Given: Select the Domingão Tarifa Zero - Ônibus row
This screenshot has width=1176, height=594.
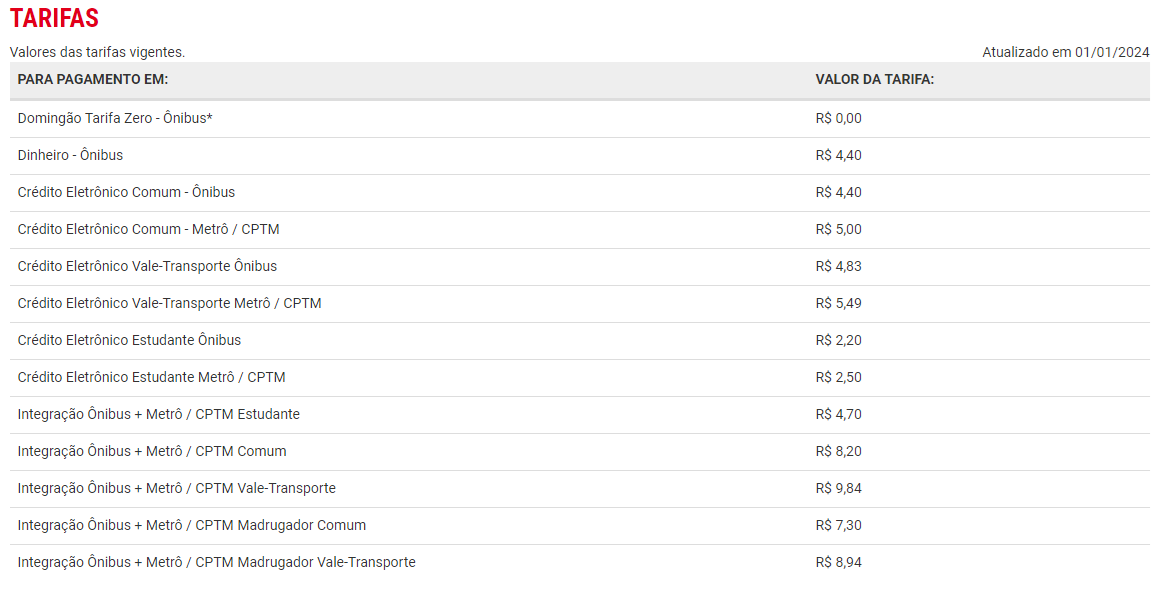Looking at the screenshot, I should tap(115, 118).
